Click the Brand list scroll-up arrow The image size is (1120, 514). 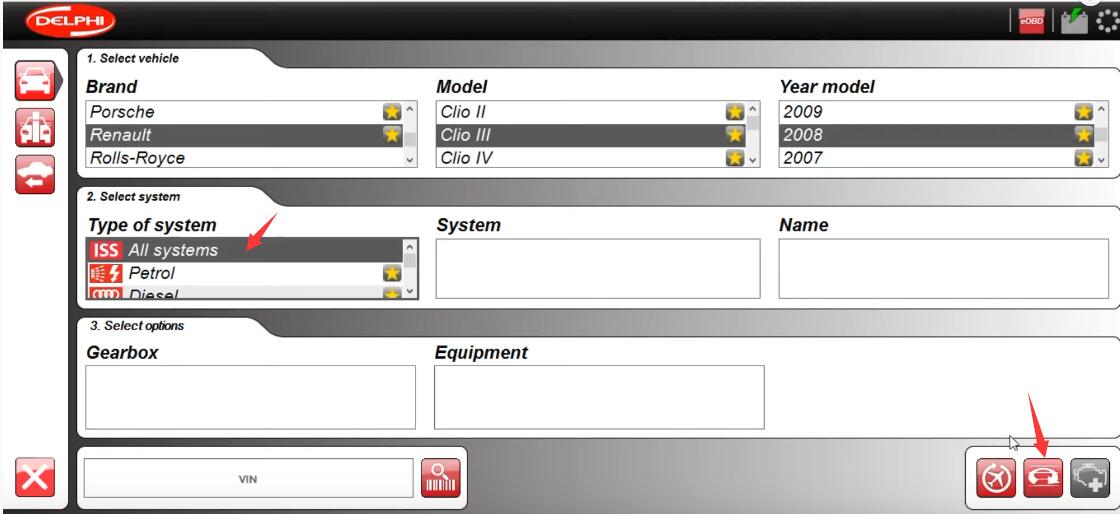(410, 109)
